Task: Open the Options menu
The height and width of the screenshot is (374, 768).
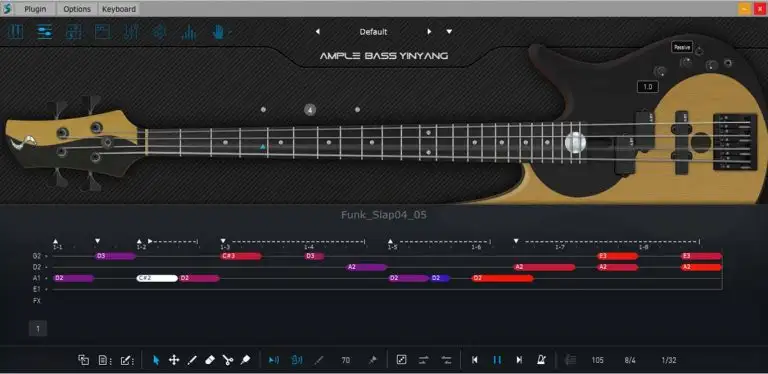Action: [77, 9]
